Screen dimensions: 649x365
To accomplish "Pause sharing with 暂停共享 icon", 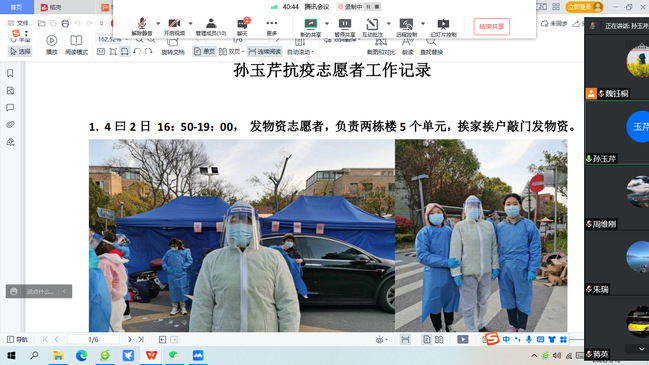I will (x=344, y=27).
